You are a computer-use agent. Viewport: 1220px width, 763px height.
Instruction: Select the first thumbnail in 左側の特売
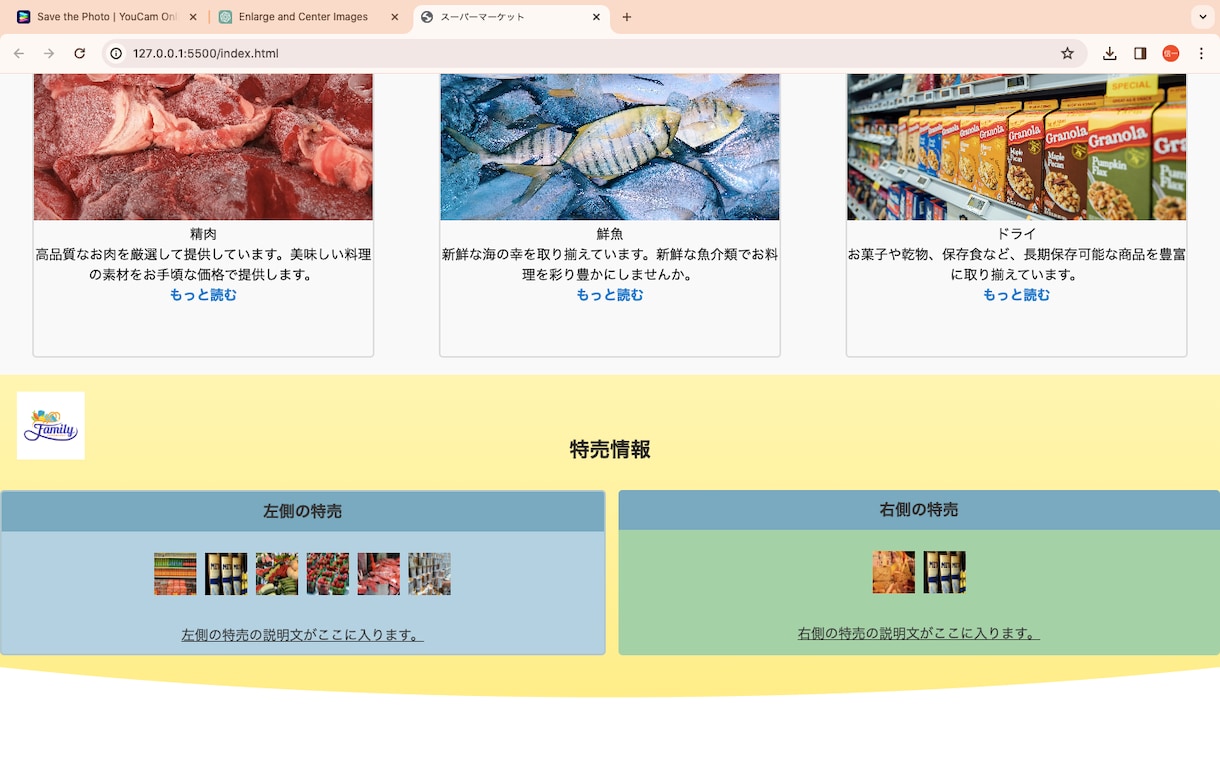pyautogui.click(x=175, y=574)
